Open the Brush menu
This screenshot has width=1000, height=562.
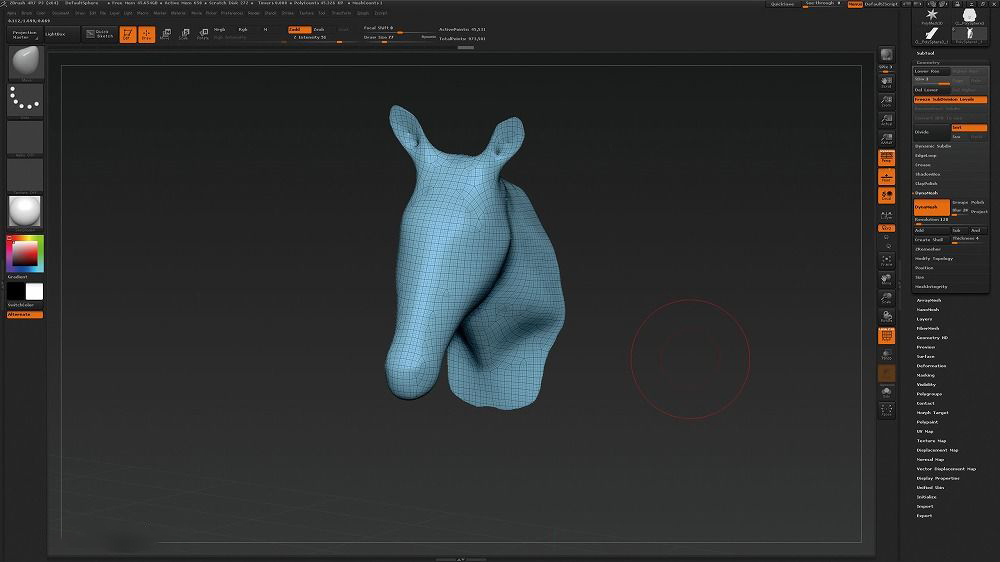point(26,13)
